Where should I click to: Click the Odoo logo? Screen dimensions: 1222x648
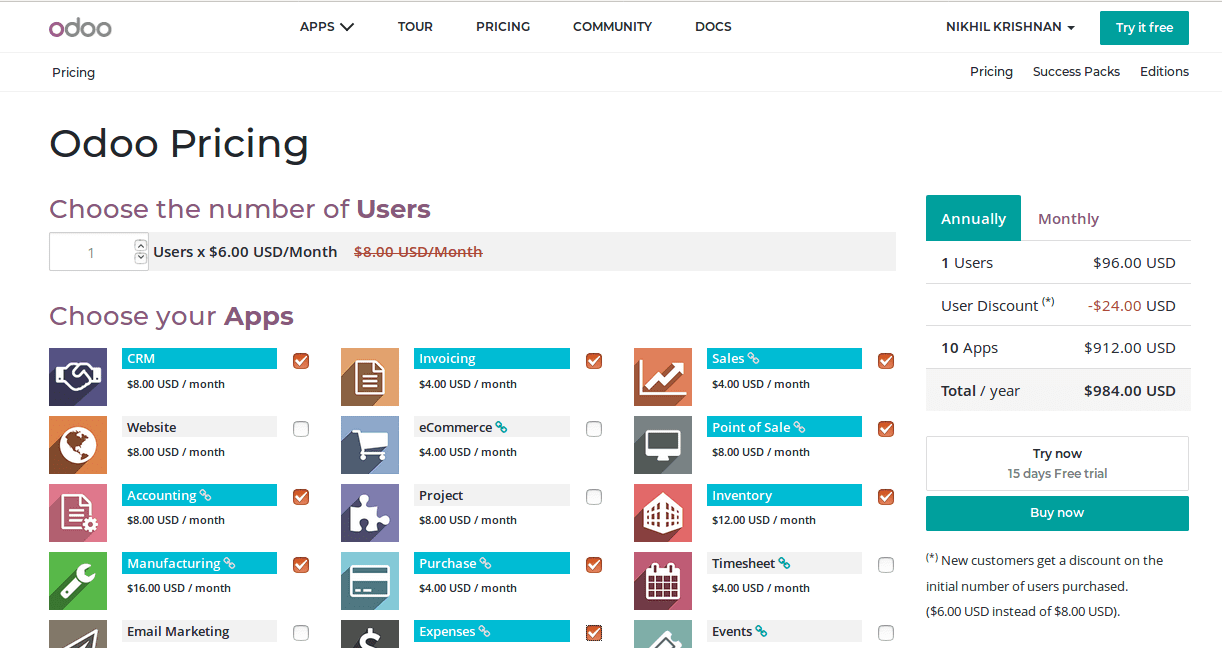80,27
